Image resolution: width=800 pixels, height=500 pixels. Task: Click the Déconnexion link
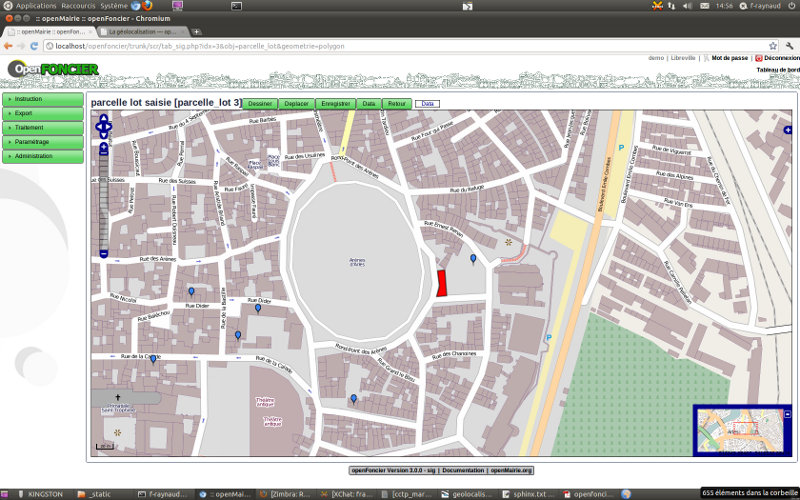[780, 58]
